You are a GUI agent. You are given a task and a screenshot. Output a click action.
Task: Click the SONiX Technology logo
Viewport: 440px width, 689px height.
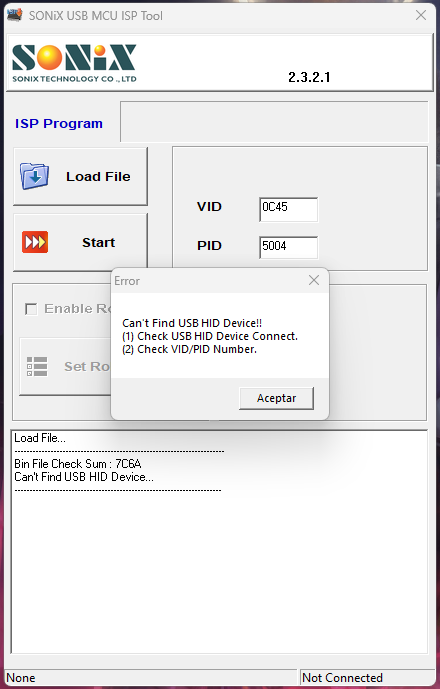[74, 63]
